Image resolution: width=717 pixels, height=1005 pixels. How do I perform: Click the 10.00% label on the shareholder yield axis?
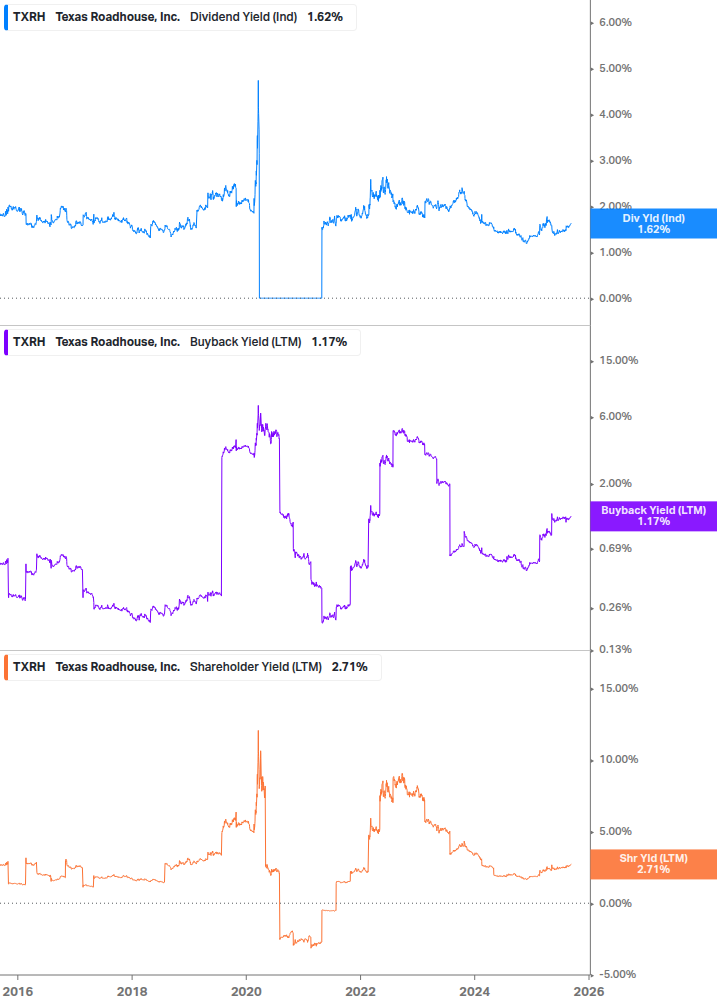click(618, 760)
